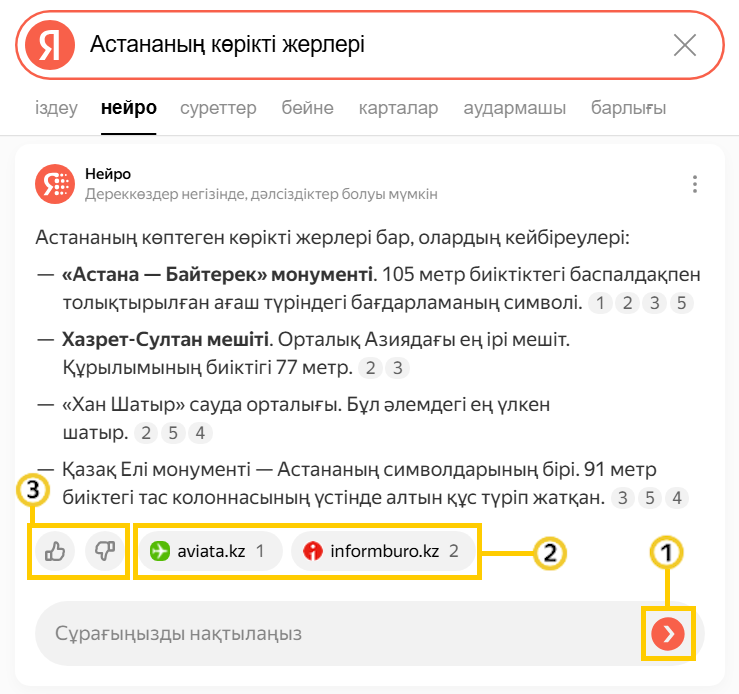Open the three-dot options menu
This screenshot has width=739, height=694.
[694, 184]
